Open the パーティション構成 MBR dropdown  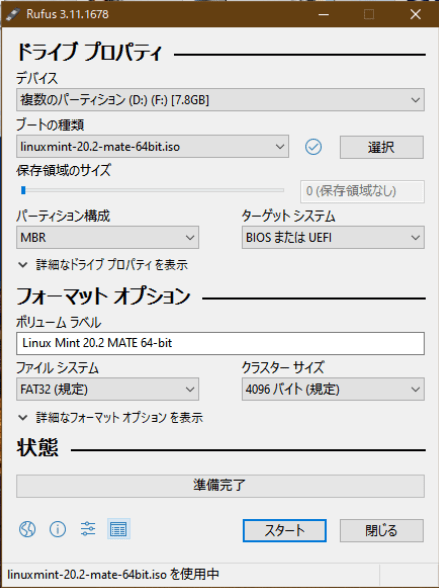click(107, 237)
